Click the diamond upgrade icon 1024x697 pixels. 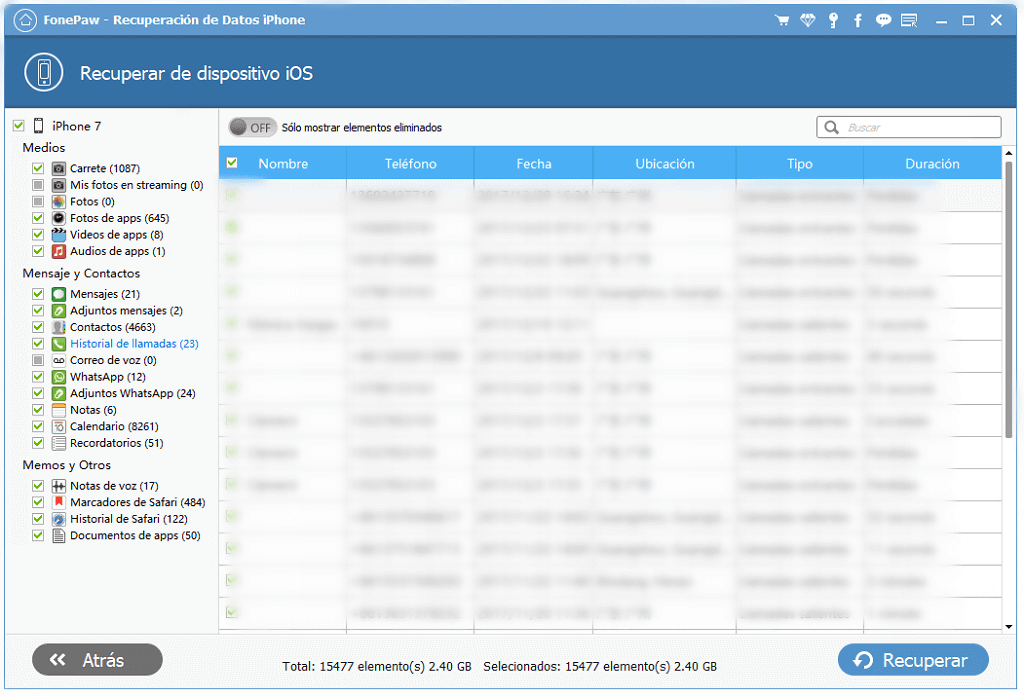coord(808,20)
